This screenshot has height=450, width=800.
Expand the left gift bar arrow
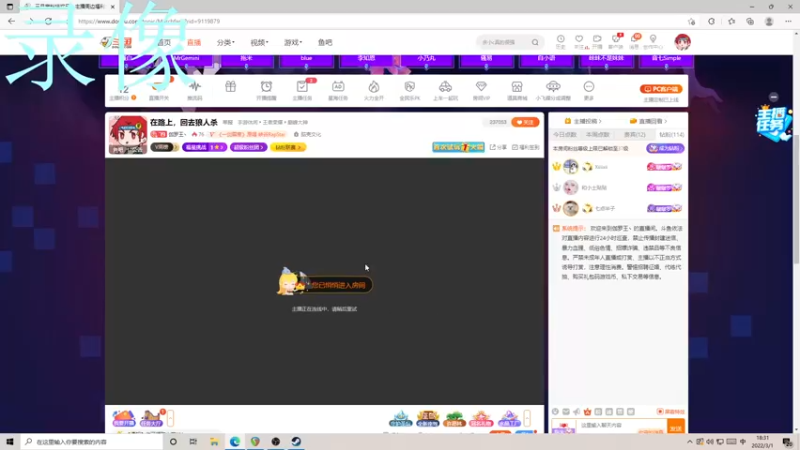coord(170,418)
